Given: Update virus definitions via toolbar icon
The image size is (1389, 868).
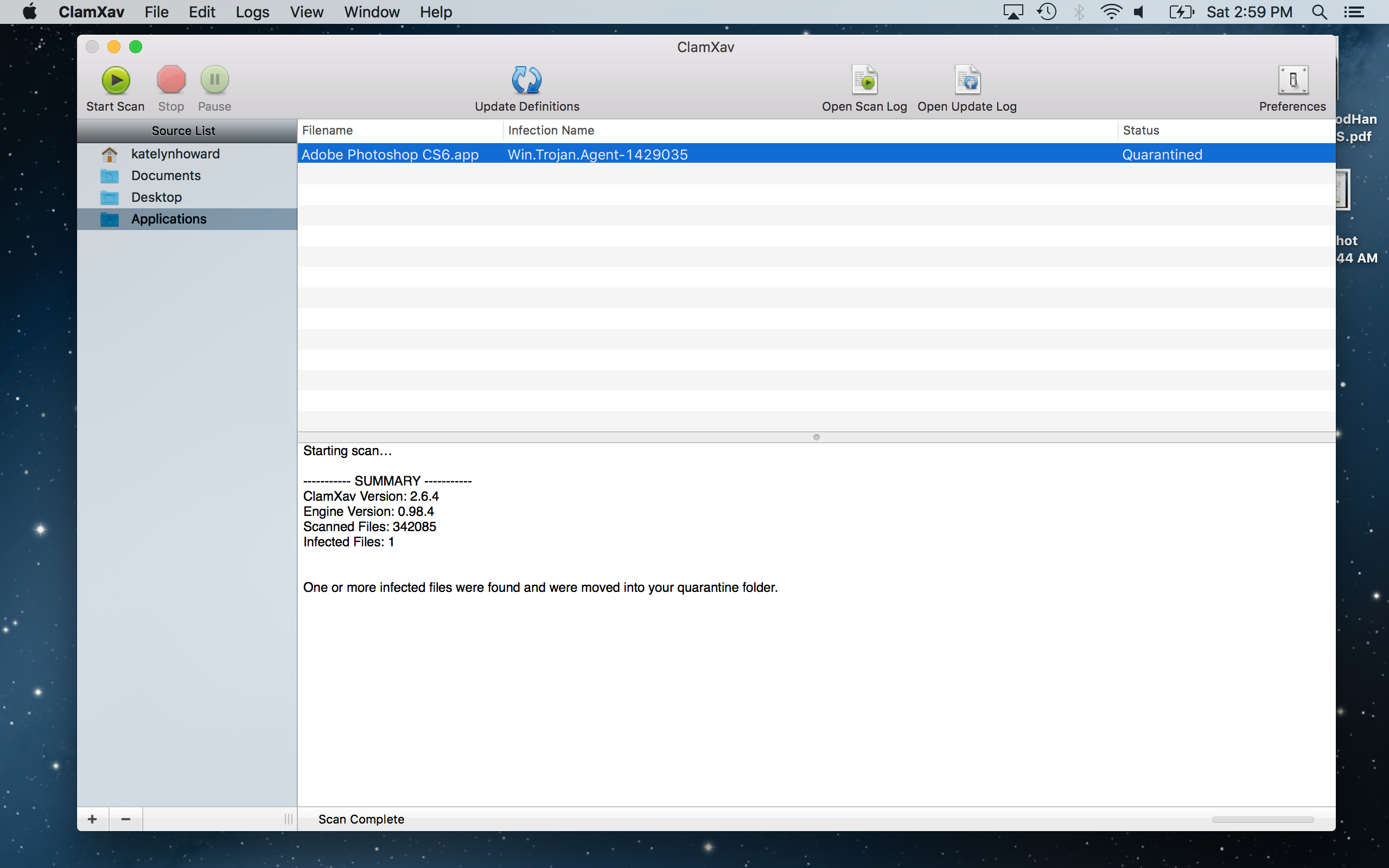Looking at the screenshot, I should click(526, 80).
